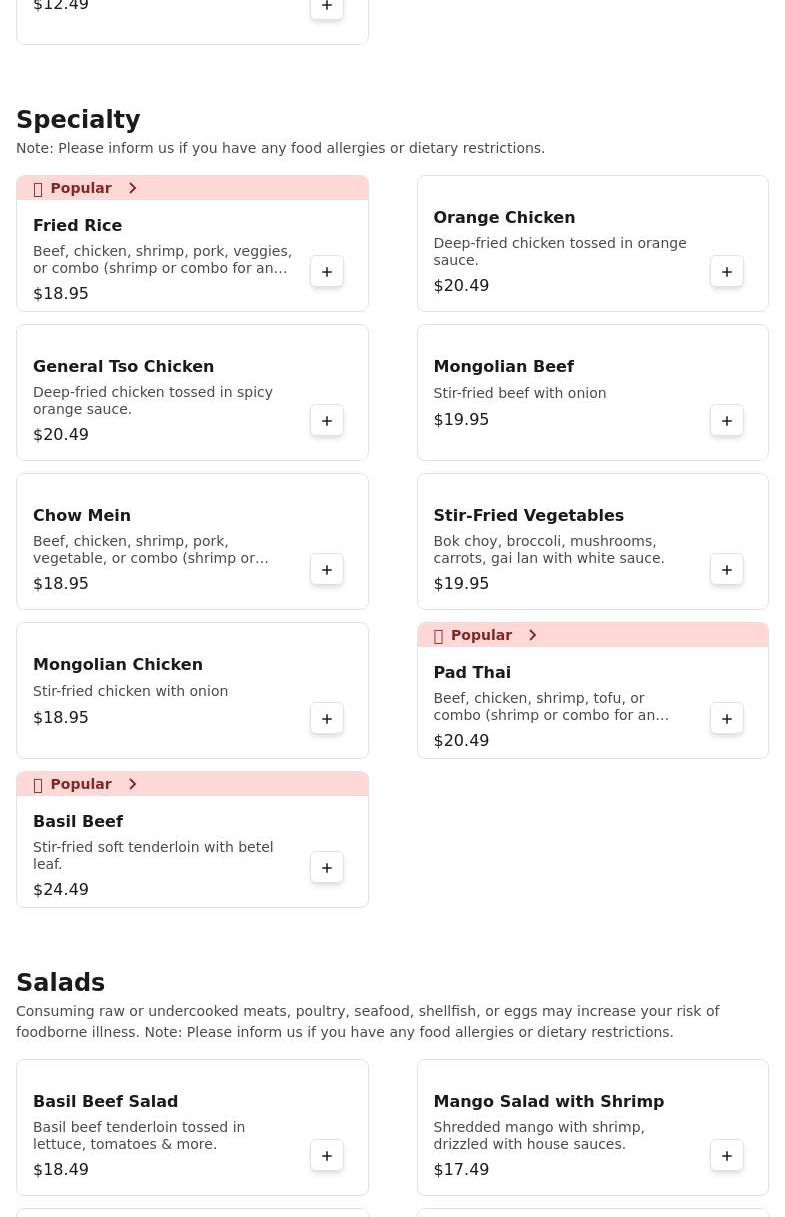Add Mango Salad with Shrimp to the cart
Viewport: 785px width, 1217px height.
(727, 1156)
